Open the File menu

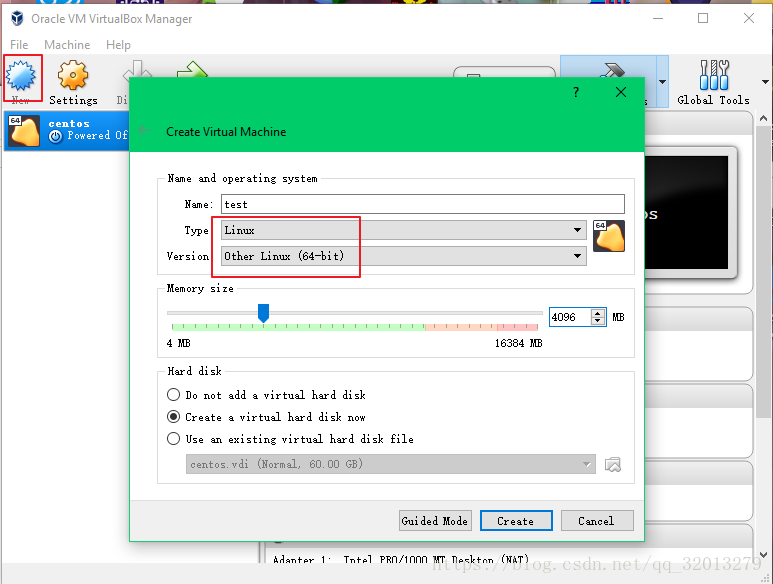(x=19, y=45)
